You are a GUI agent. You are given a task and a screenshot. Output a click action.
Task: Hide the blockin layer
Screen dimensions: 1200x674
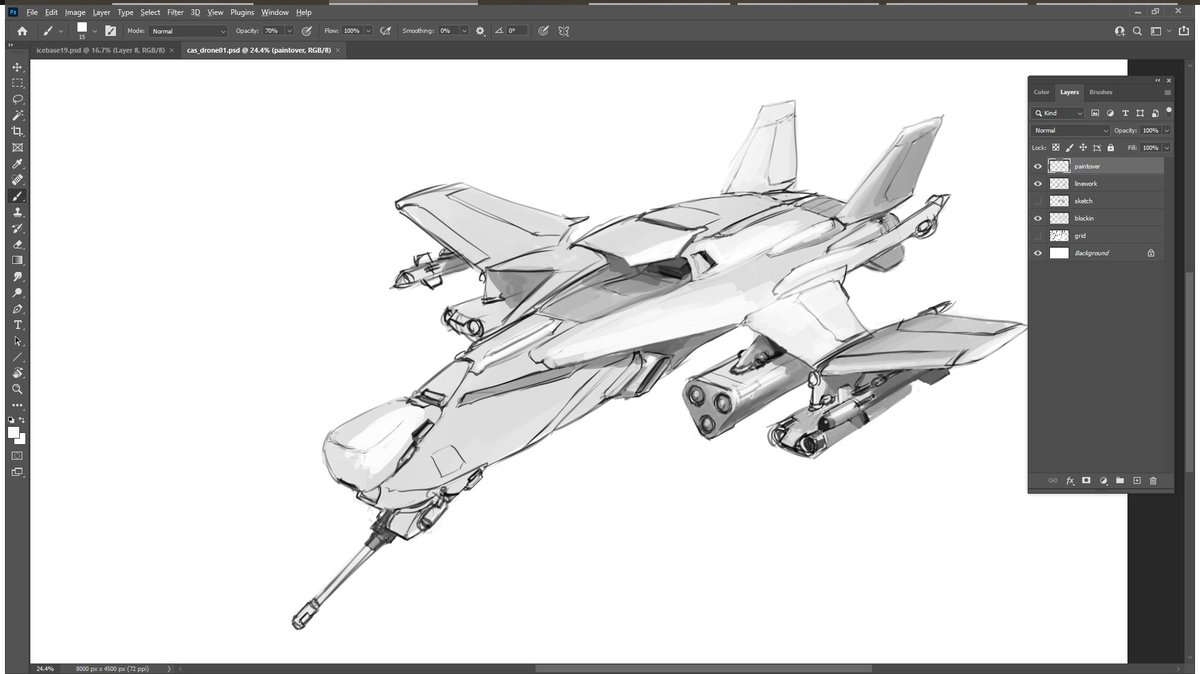click(x=1038, y=218)
